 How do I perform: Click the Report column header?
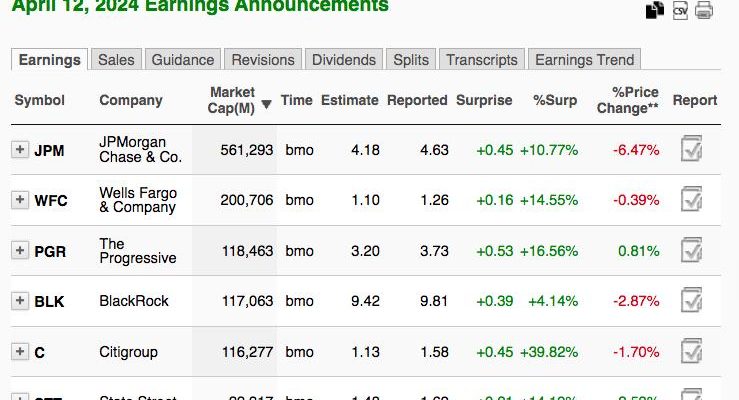pos(695,100)
